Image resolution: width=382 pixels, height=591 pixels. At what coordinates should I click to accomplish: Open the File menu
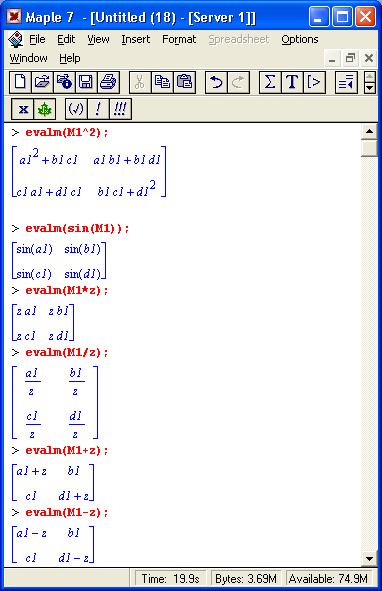coord(37,39)
